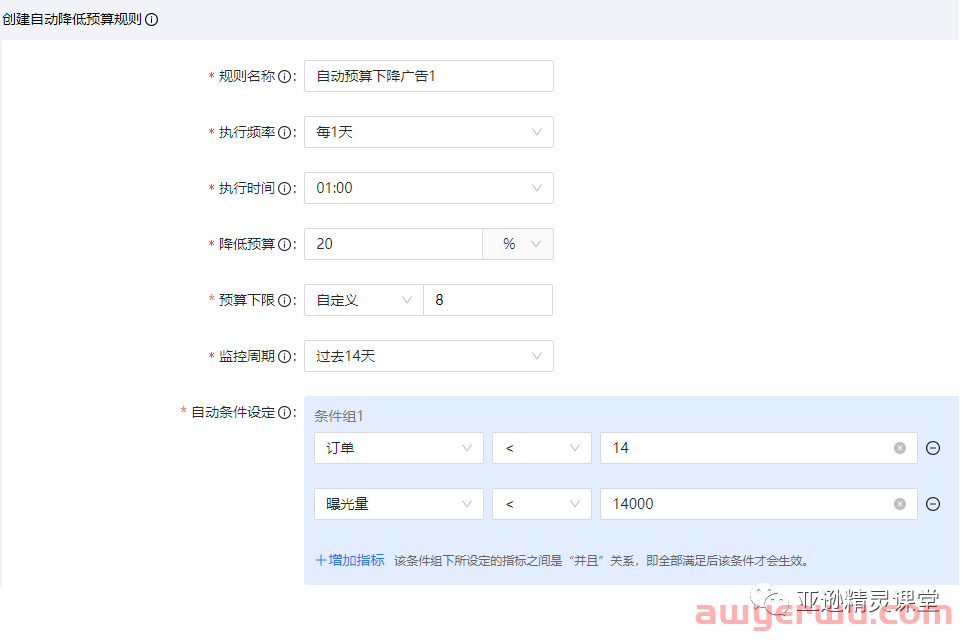Open the operator dropdown in the 订单 row
The width and height of the screenshot is (971, 644).
542,448
